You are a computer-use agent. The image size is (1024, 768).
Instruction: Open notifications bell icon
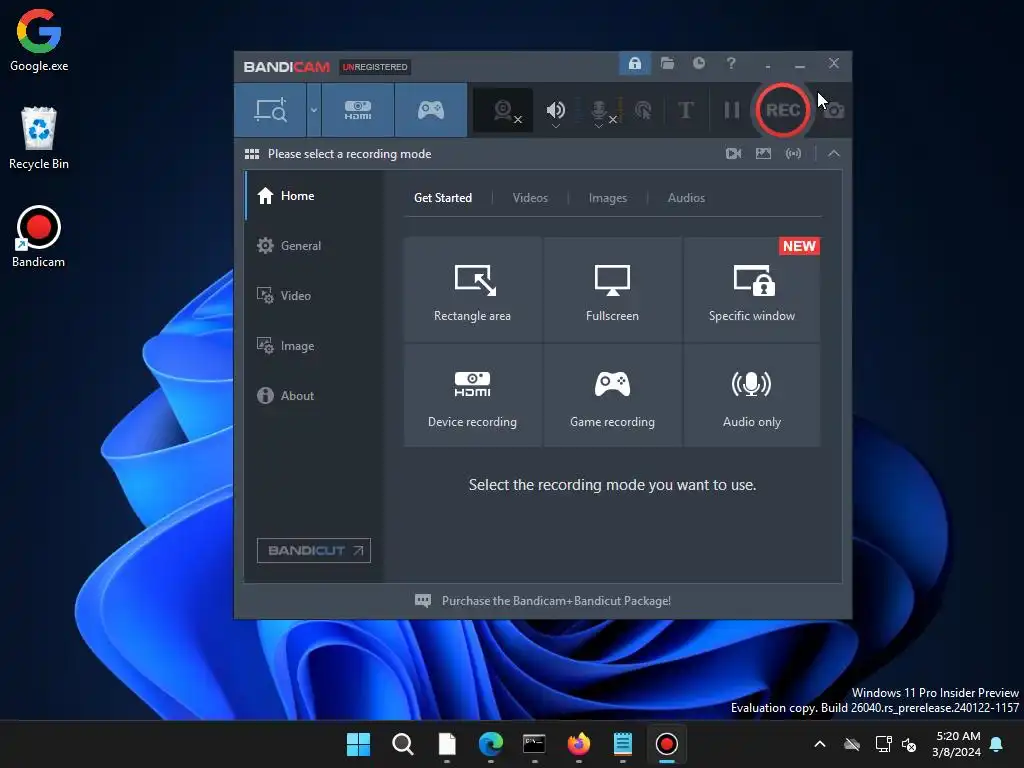997,744
